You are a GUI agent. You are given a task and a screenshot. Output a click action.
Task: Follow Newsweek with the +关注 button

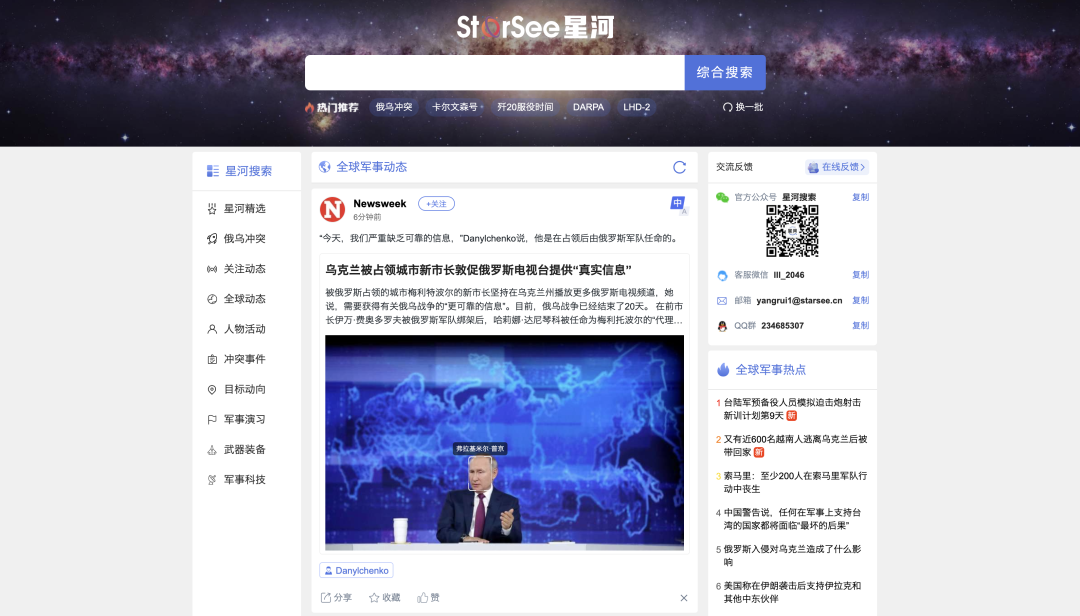click(436, 203)
